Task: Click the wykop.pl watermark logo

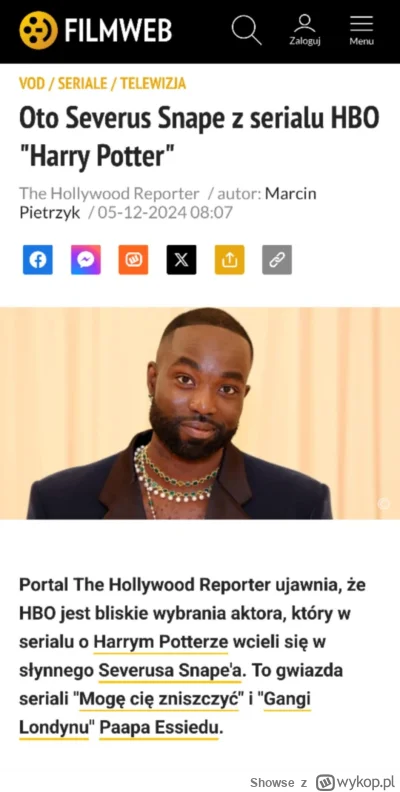Action: [355, 782]
